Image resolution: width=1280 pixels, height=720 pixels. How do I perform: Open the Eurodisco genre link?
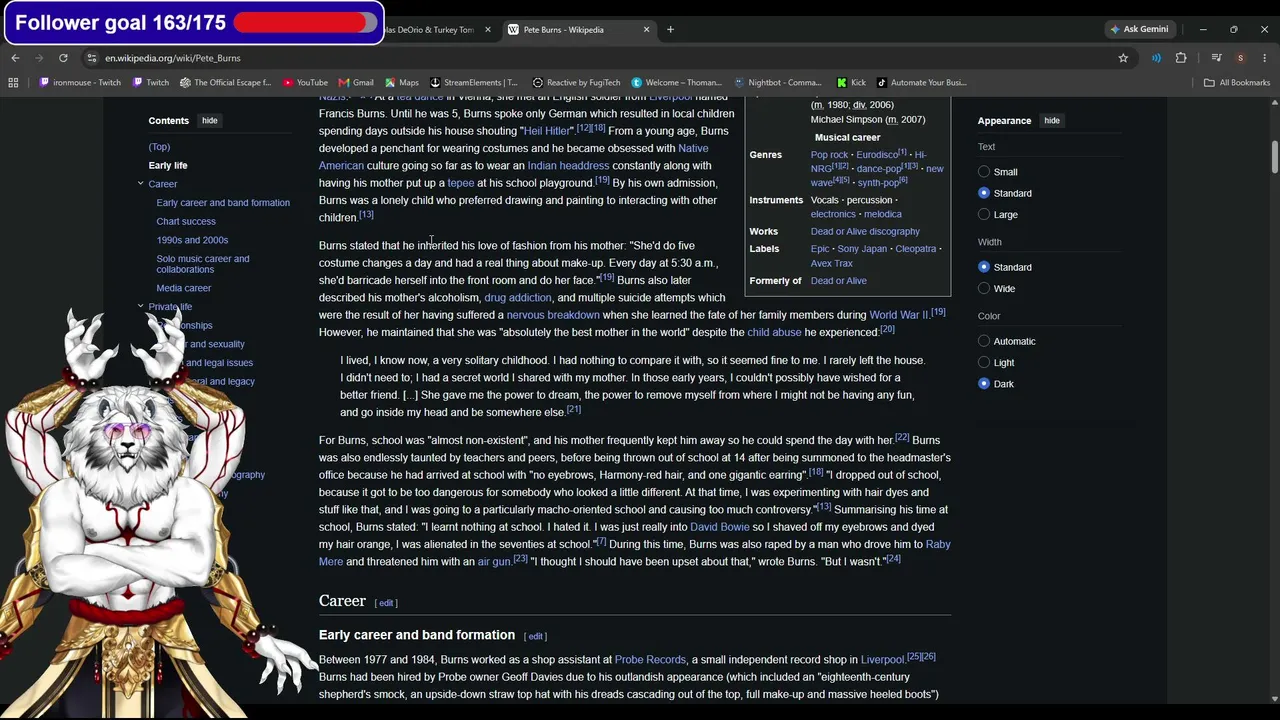tap(876, 155)
